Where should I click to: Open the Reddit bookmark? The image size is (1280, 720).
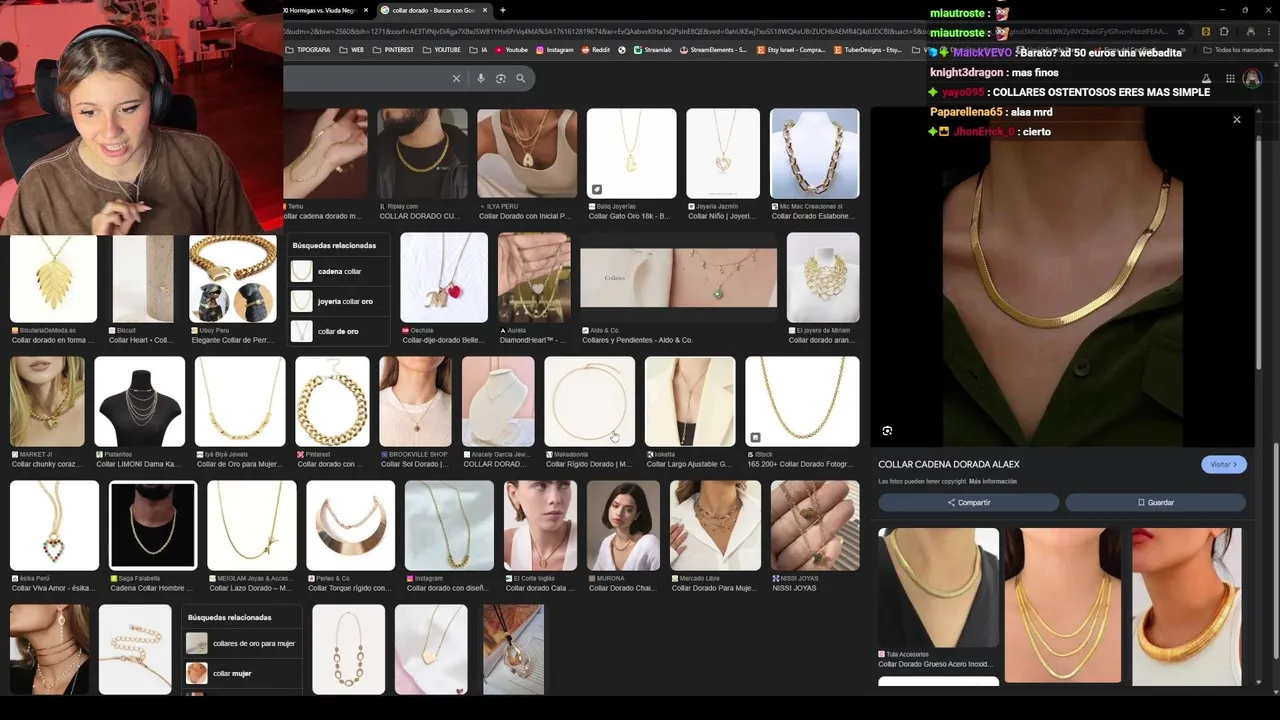tap(596, 50)
